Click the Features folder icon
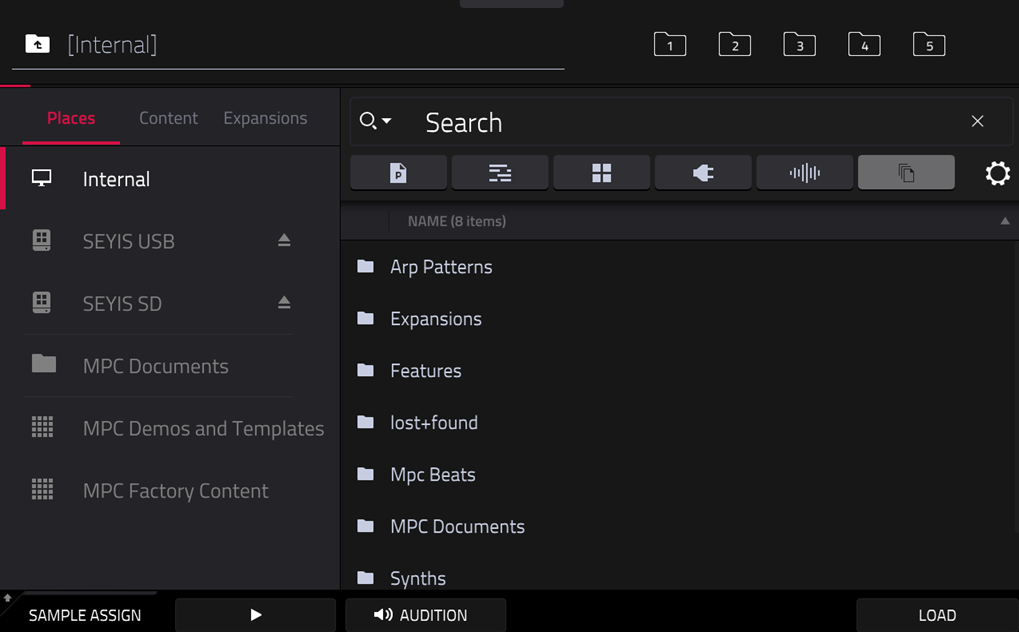Screen dimensions: 1019x632 (365, 370)
